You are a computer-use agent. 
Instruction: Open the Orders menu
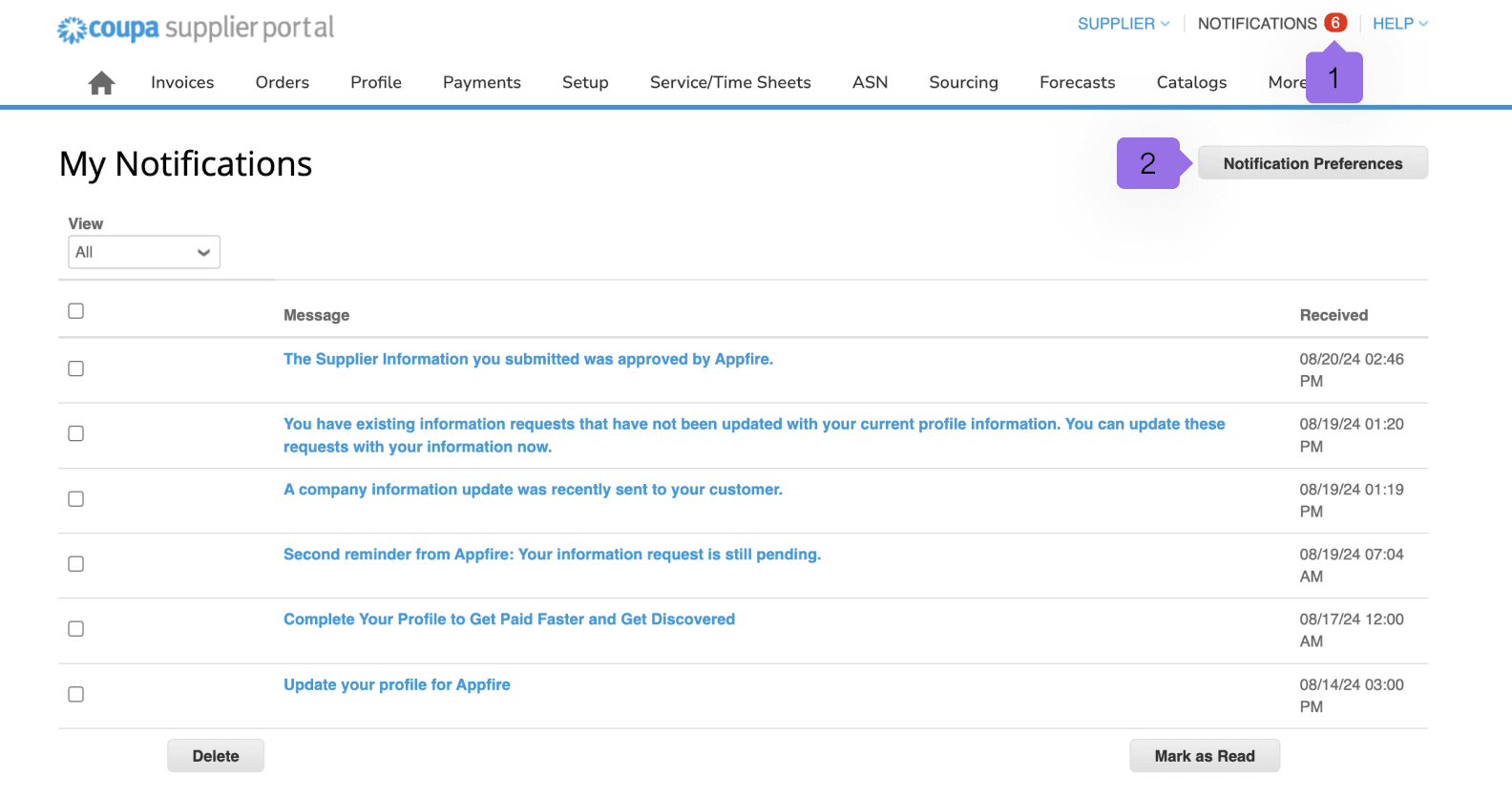tap(283, 82)
